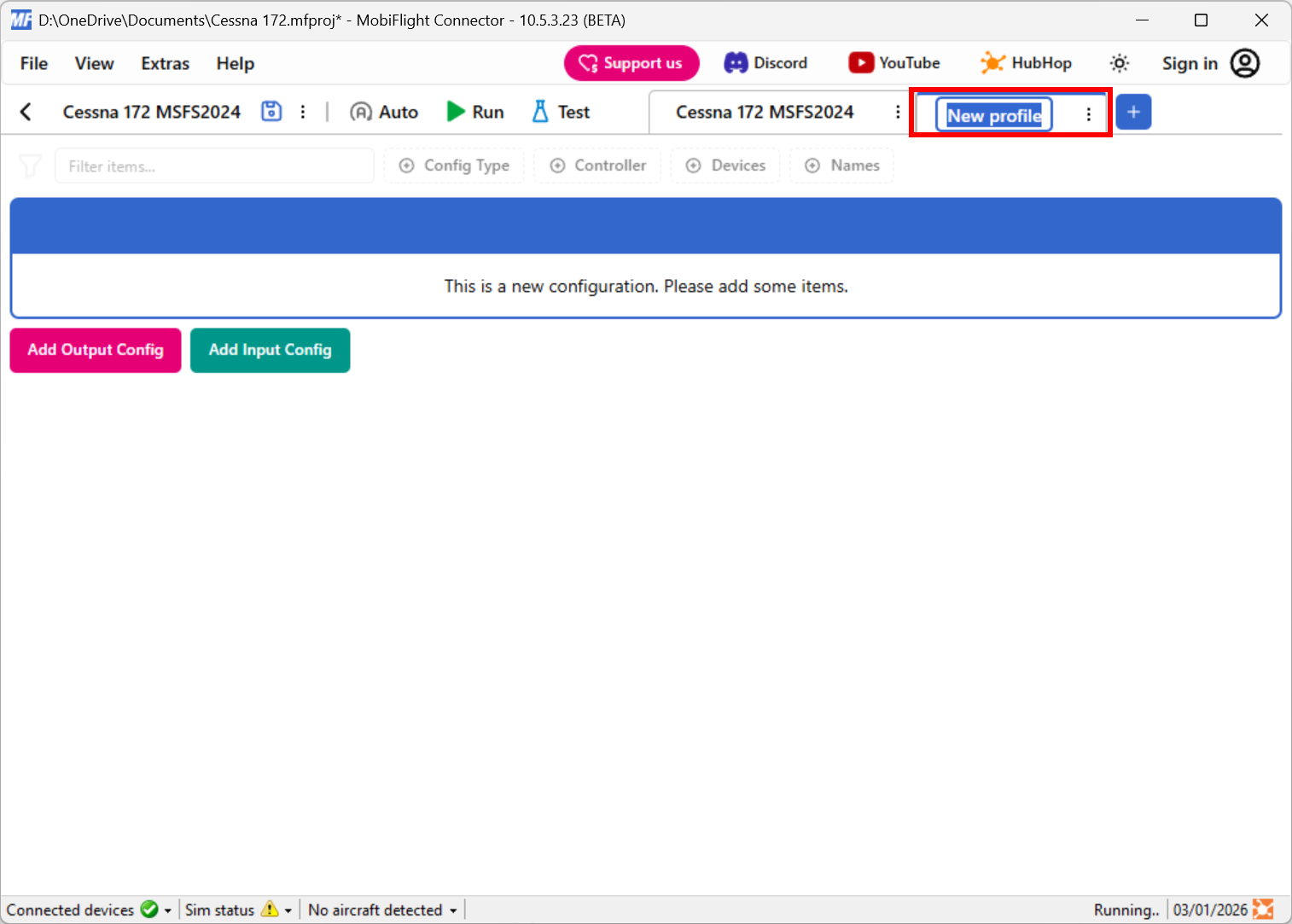Image resolution: width=1292 pixels, height=924 pixels.
Task: Start Test mode via the flask icon
Action: click(559, 111)
